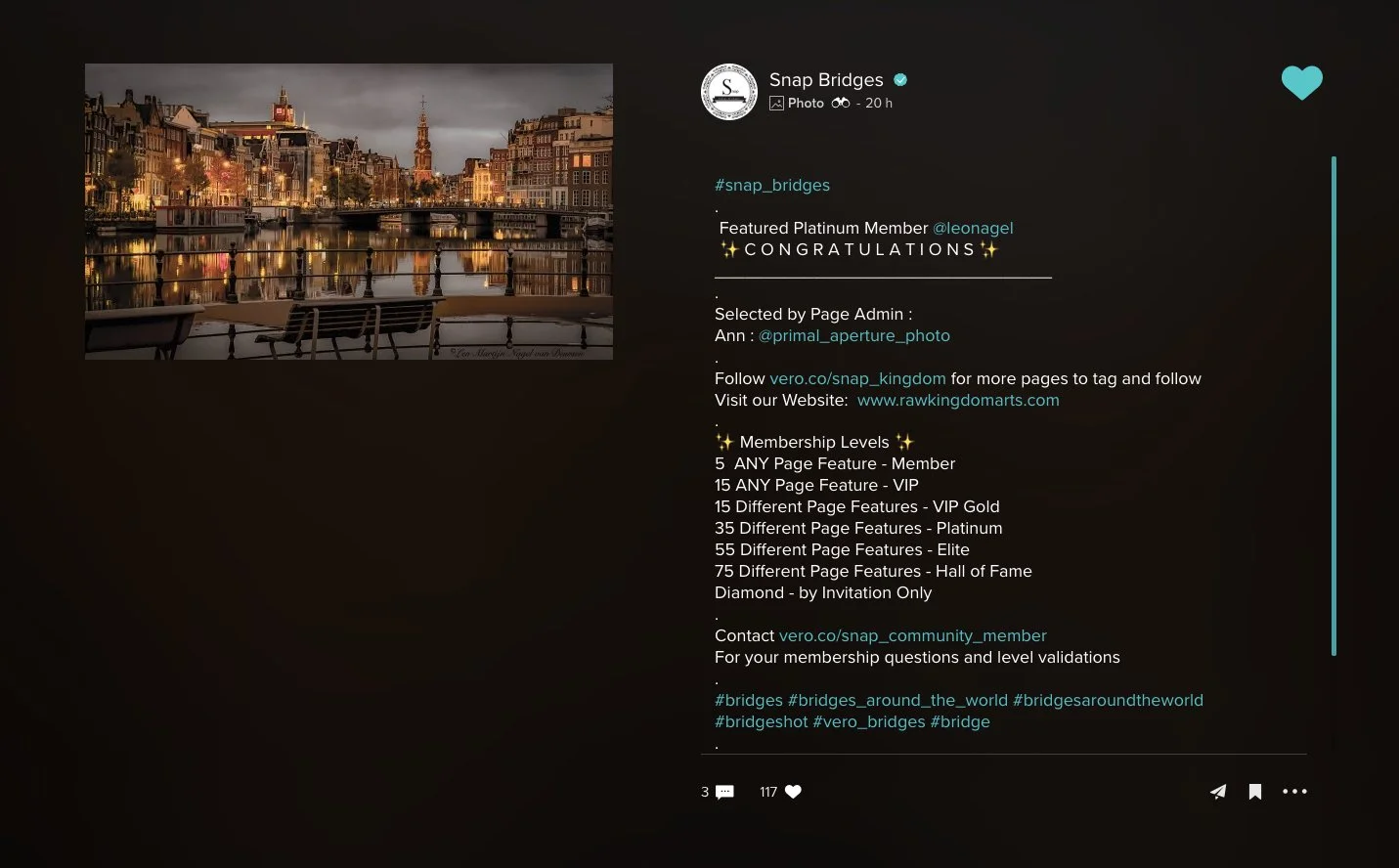Click the small heart beside 117 likes
Screen dimensions: 1399x868
click(793, 792)
